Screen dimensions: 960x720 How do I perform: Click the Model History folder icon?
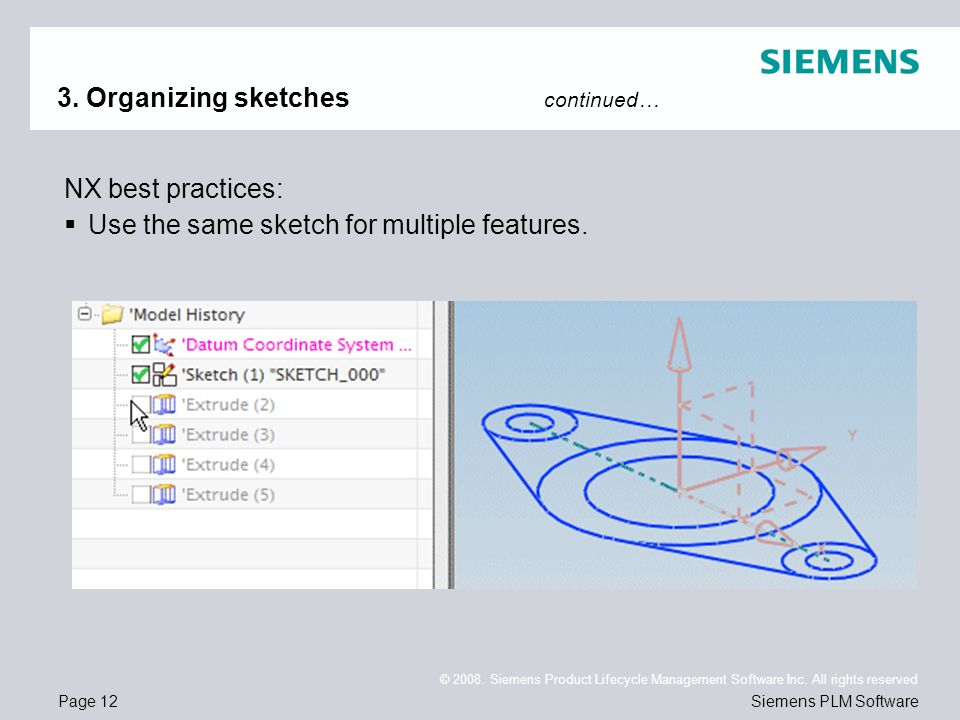[x=112, y=314]
